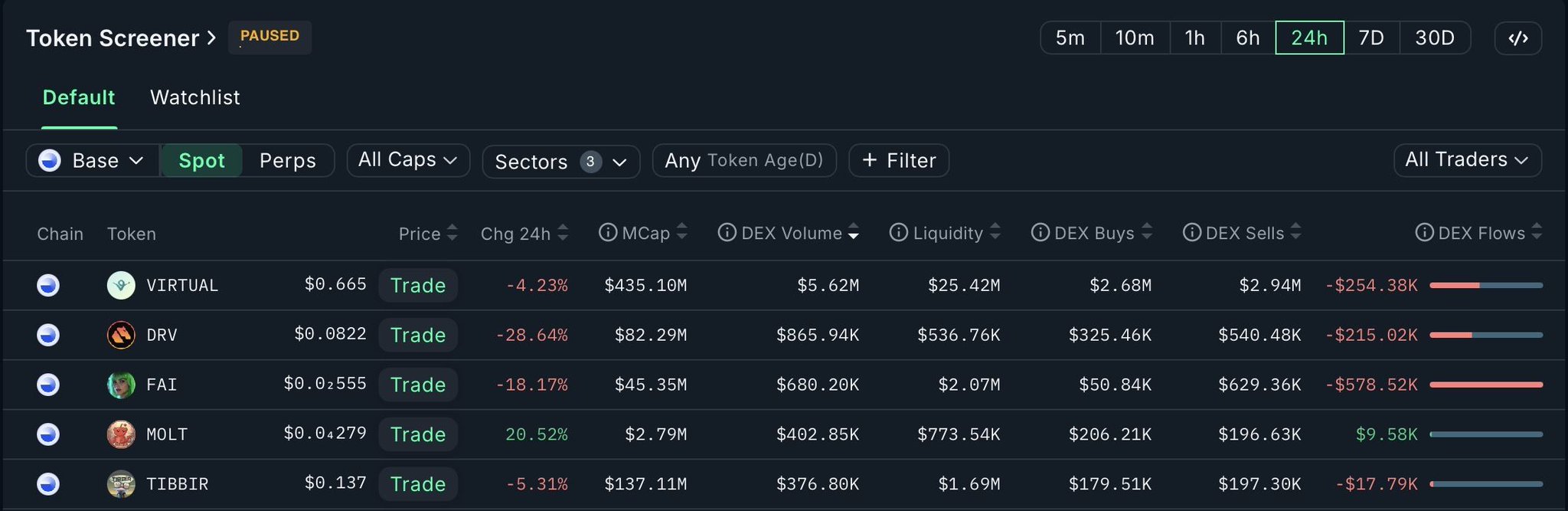Click the FAI token avatar icon
Viewport: 1568px width, 511px height.
pyautogui.click(x=121, y=385)
